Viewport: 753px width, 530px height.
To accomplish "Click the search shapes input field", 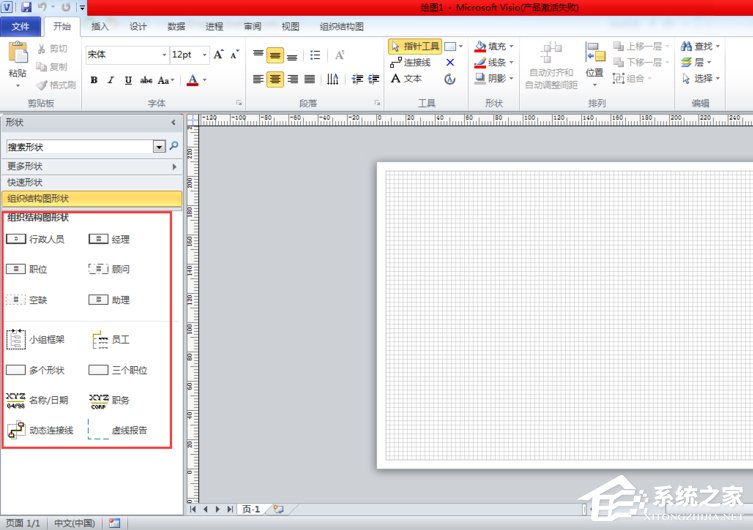I will (80, 147).
